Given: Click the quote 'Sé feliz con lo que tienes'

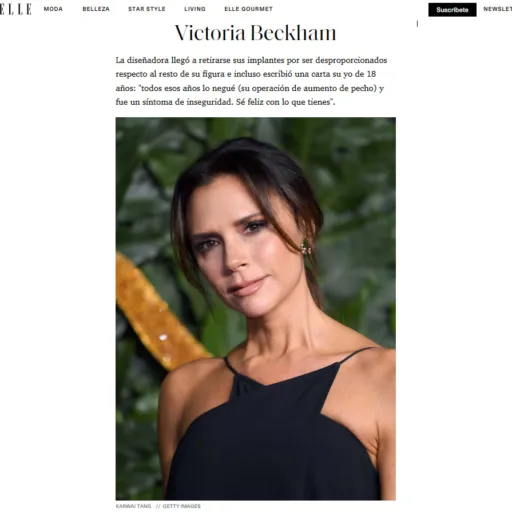Looking at the screenshot, I should (x=285, y=102).
